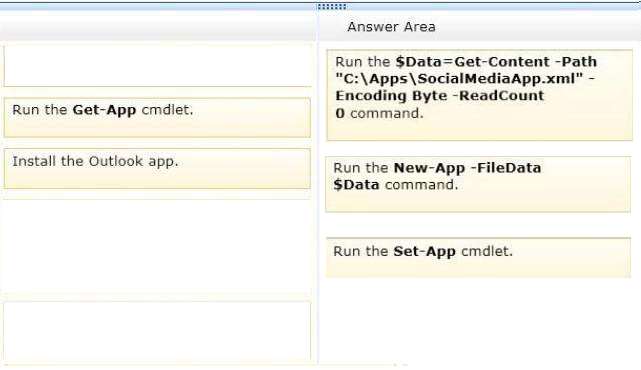Select the 'Run the Set-App cmdlet' step
This screenshot has width=641, height=370.
[x=478, y=258]
